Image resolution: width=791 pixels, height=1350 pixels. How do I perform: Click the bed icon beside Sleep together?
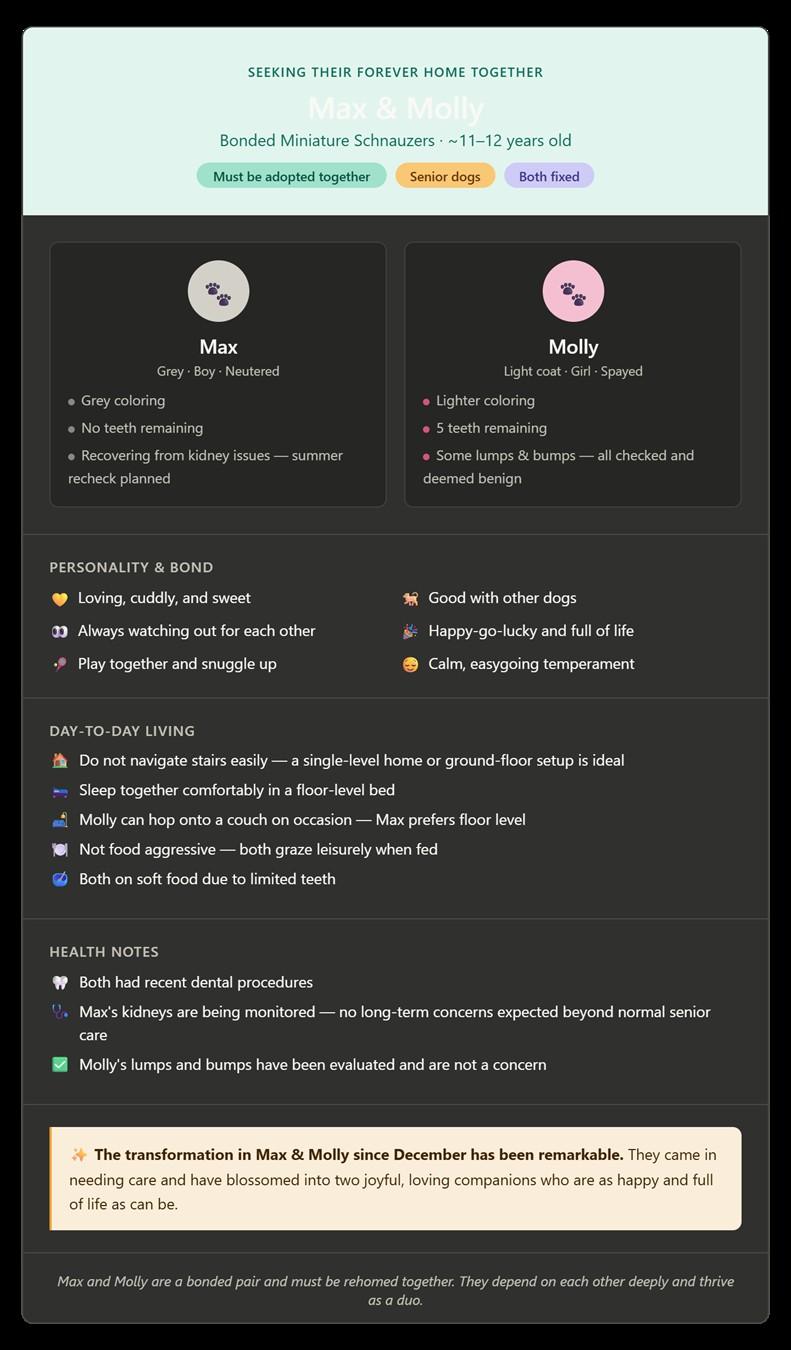(60, 791)
